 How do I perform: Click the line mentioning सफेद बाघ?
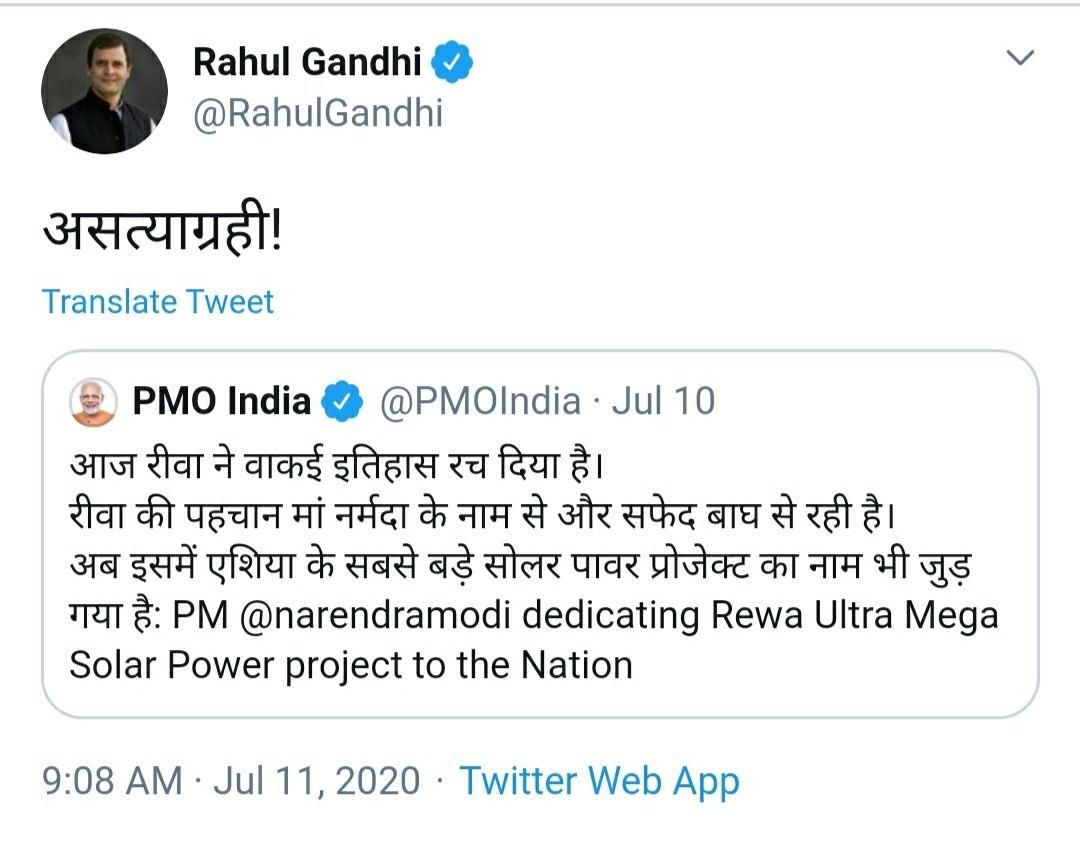point(480,517)
